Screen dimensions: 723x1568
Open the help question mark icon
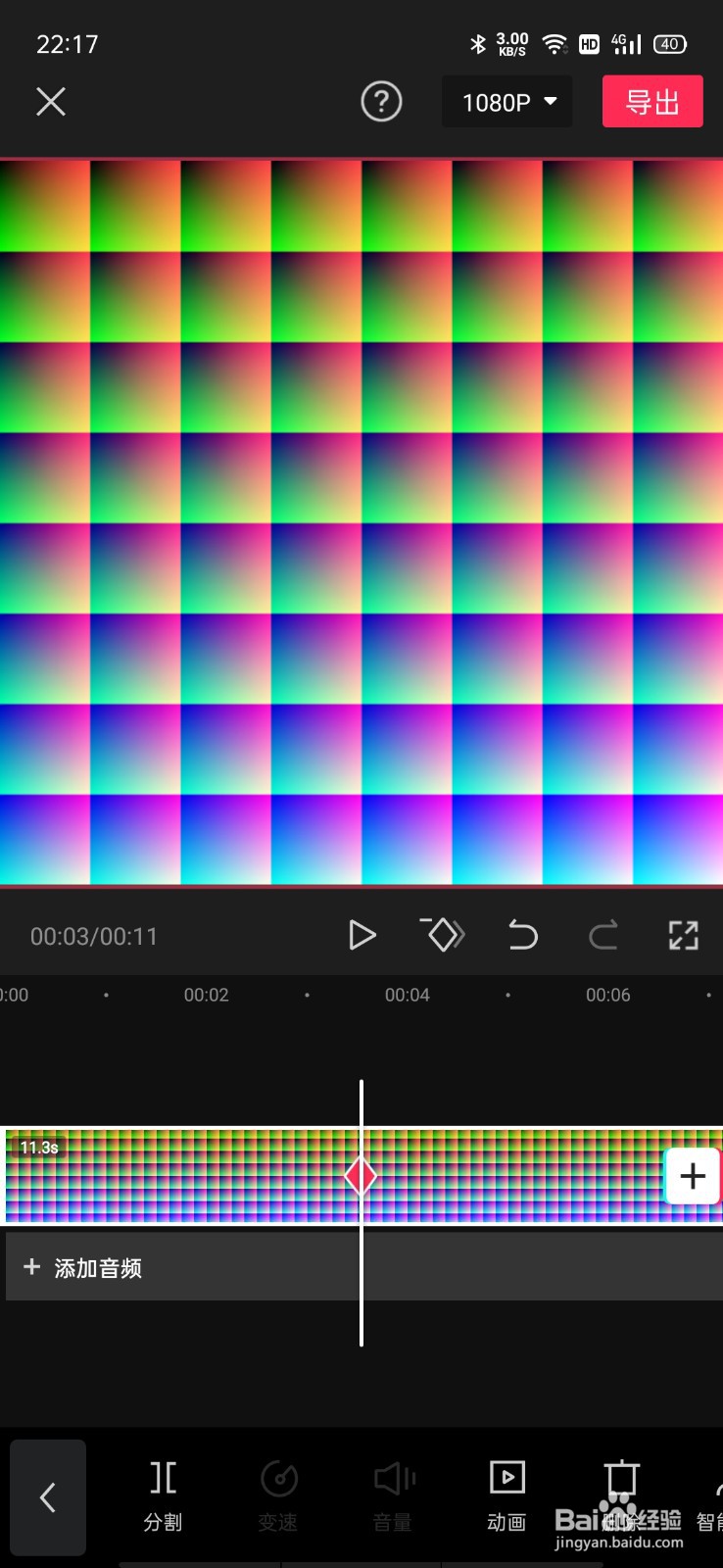[x=381, y=101]
